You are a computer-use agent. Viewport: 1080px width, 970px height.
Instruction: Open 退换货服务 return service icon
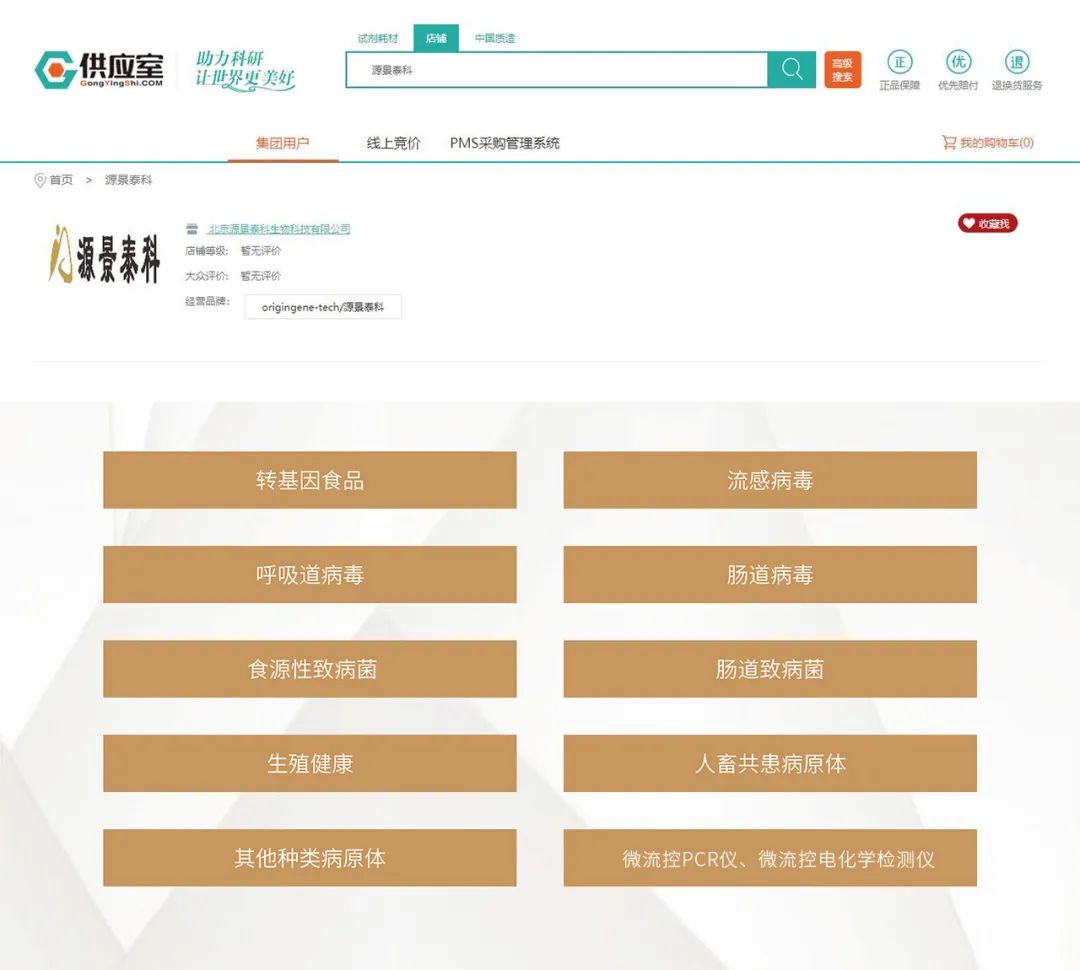click(x=1017, y=70)
